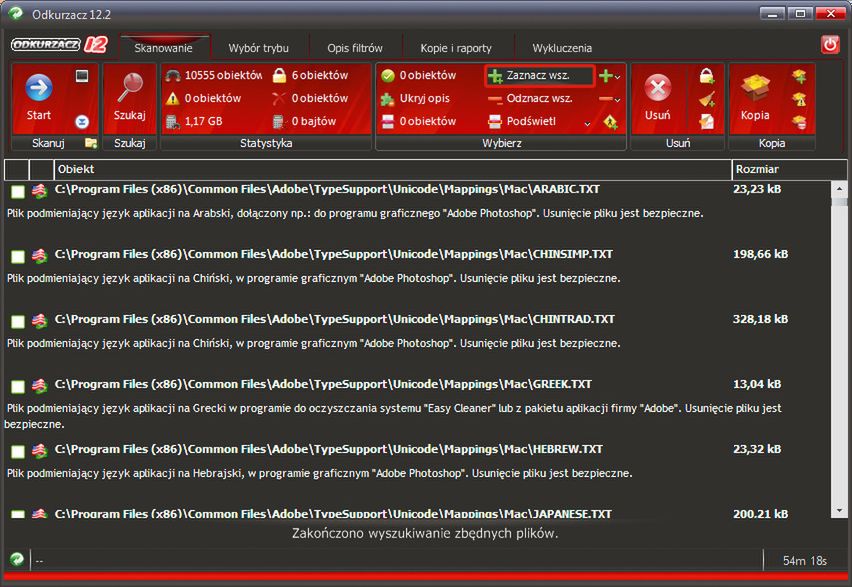852x587 pixels.
Task: Switch to the Opis filtrów tab
Action: (355, 48)
